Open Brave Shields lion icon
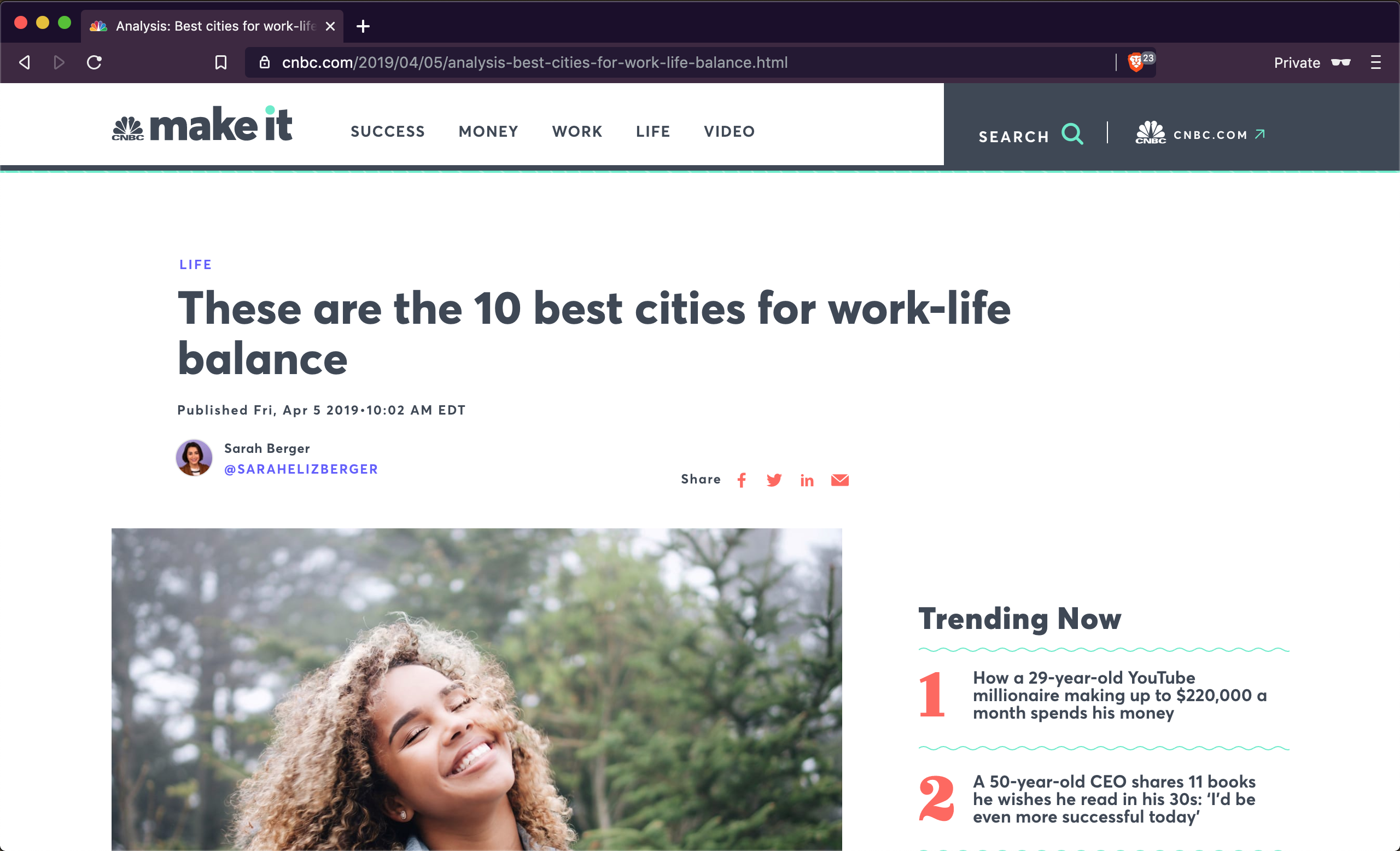The height and width of the screenshot is (851, 1400). pos(1135,62)
